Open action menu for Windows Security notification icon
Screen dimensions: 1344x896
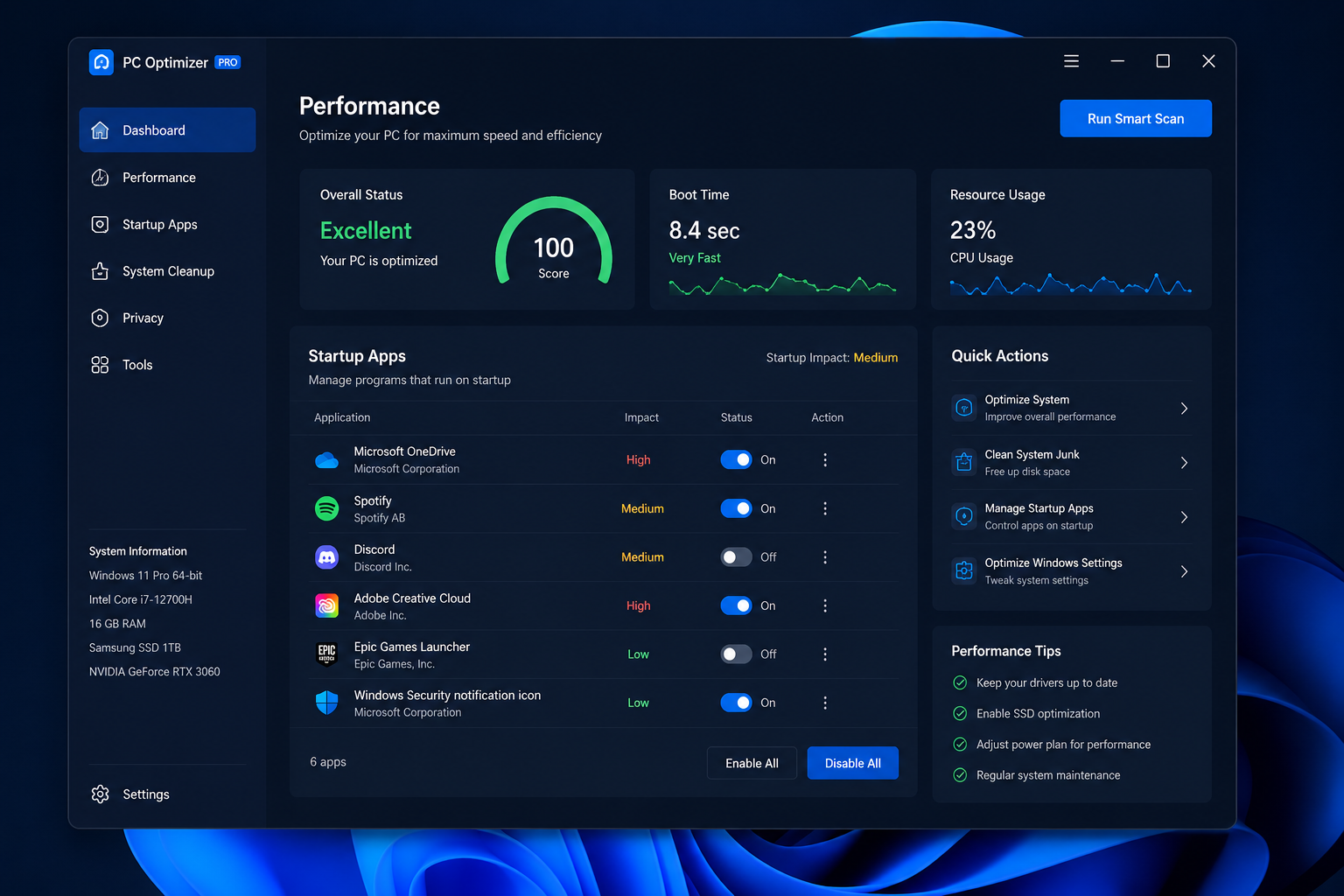click(x=825, y=703)
